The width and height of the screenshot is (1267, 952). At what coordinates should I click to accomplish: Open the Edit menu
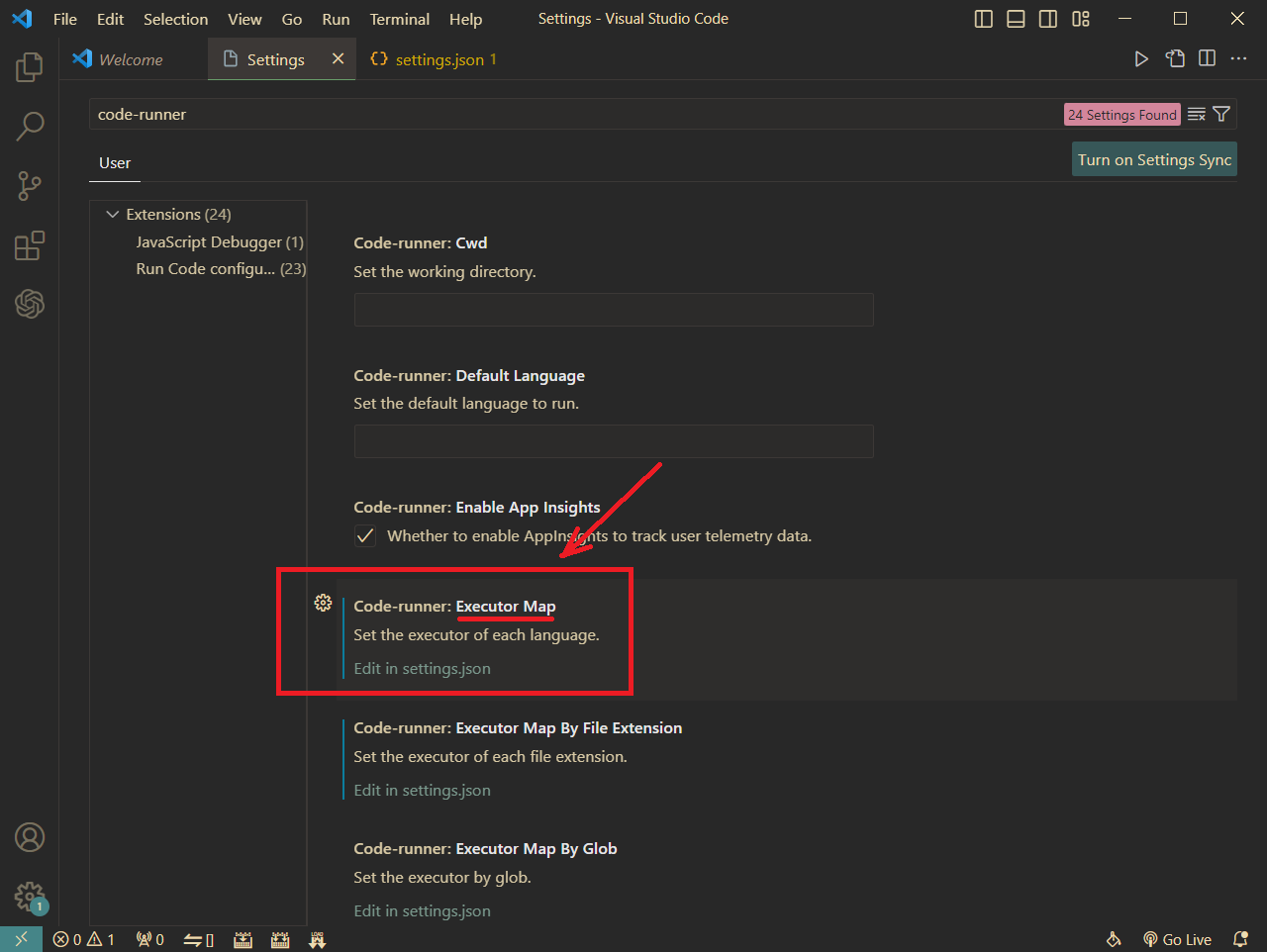[110, 19]
